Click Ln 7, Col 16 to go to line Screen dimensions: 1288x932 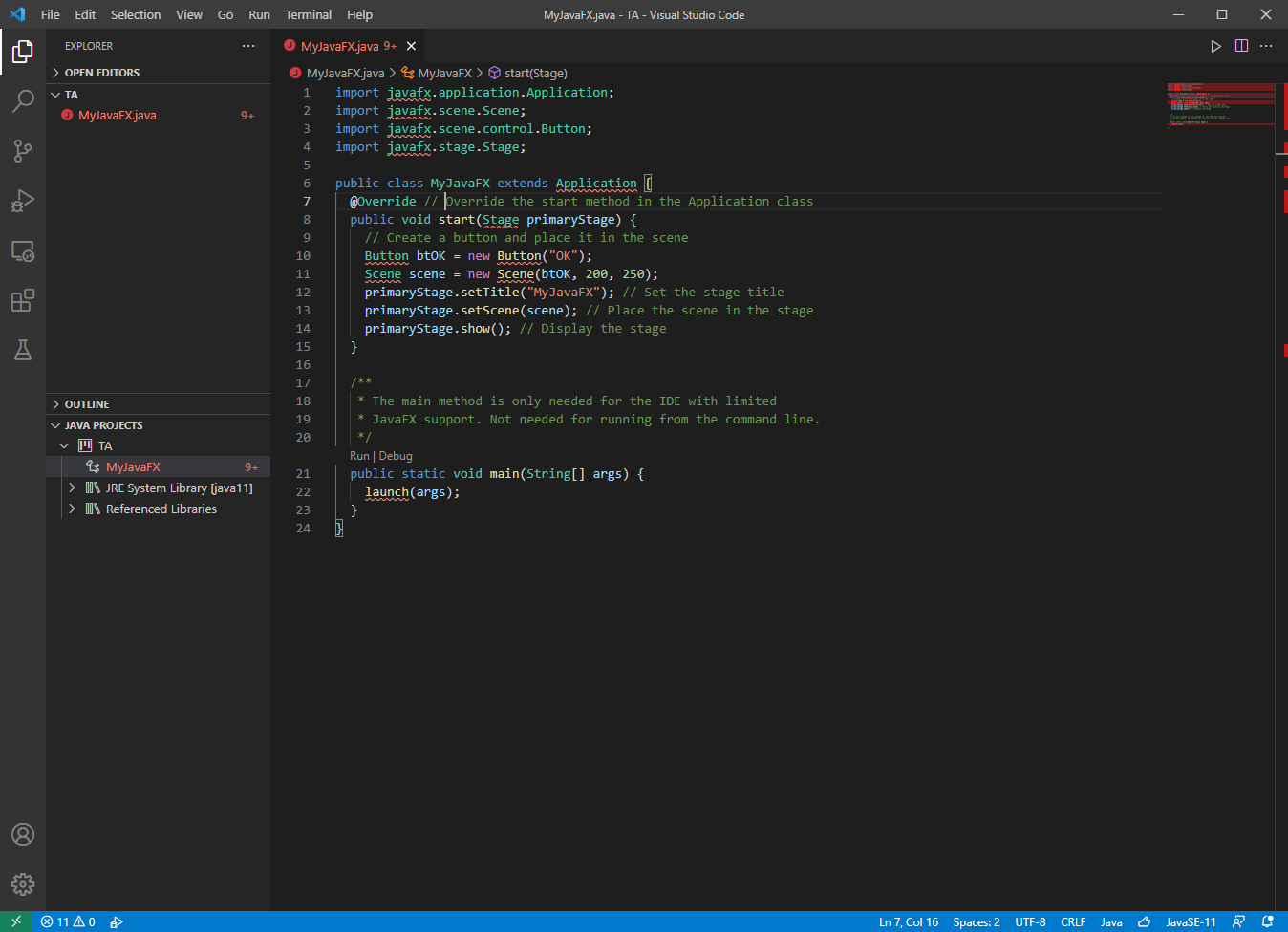tap(909, 921)
